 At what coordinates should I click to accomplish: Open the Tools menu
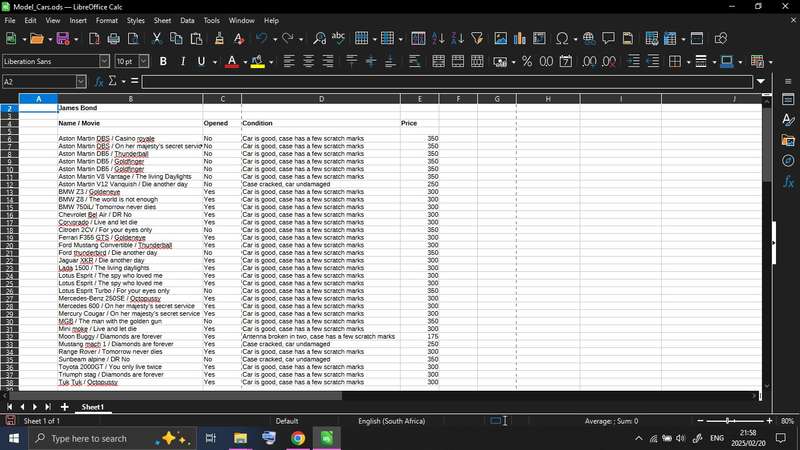[211, 20]
